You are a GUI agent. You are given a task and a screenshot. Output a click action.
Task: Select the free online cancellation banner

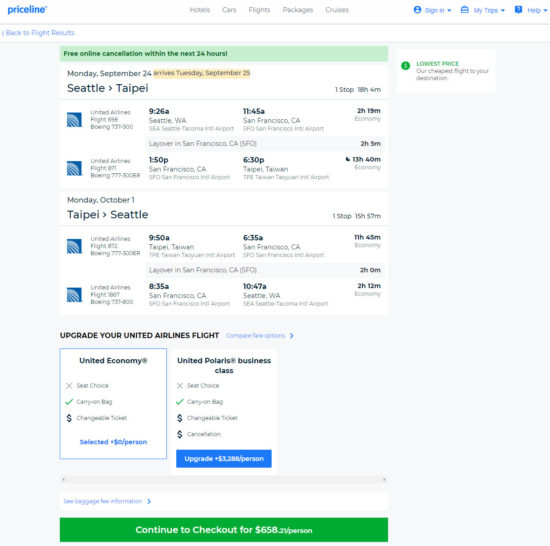(x=224, y=54)
